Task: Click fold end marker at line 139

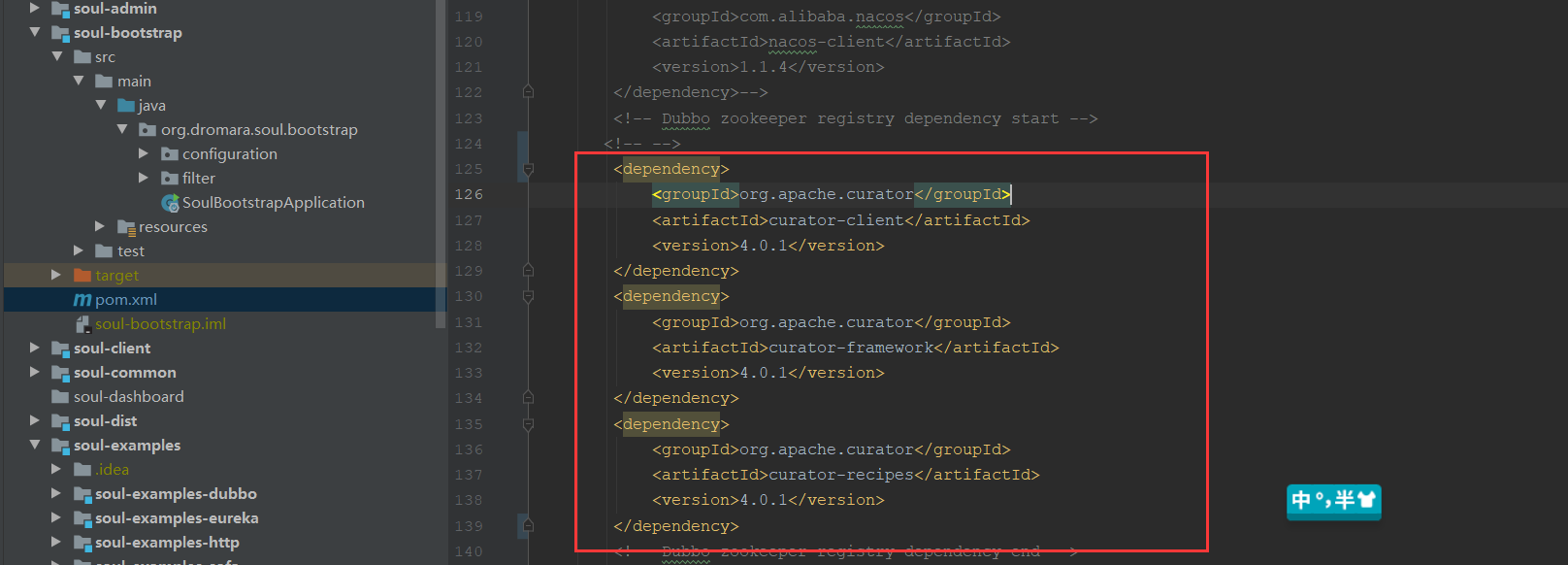Action: tap(528, 526)
